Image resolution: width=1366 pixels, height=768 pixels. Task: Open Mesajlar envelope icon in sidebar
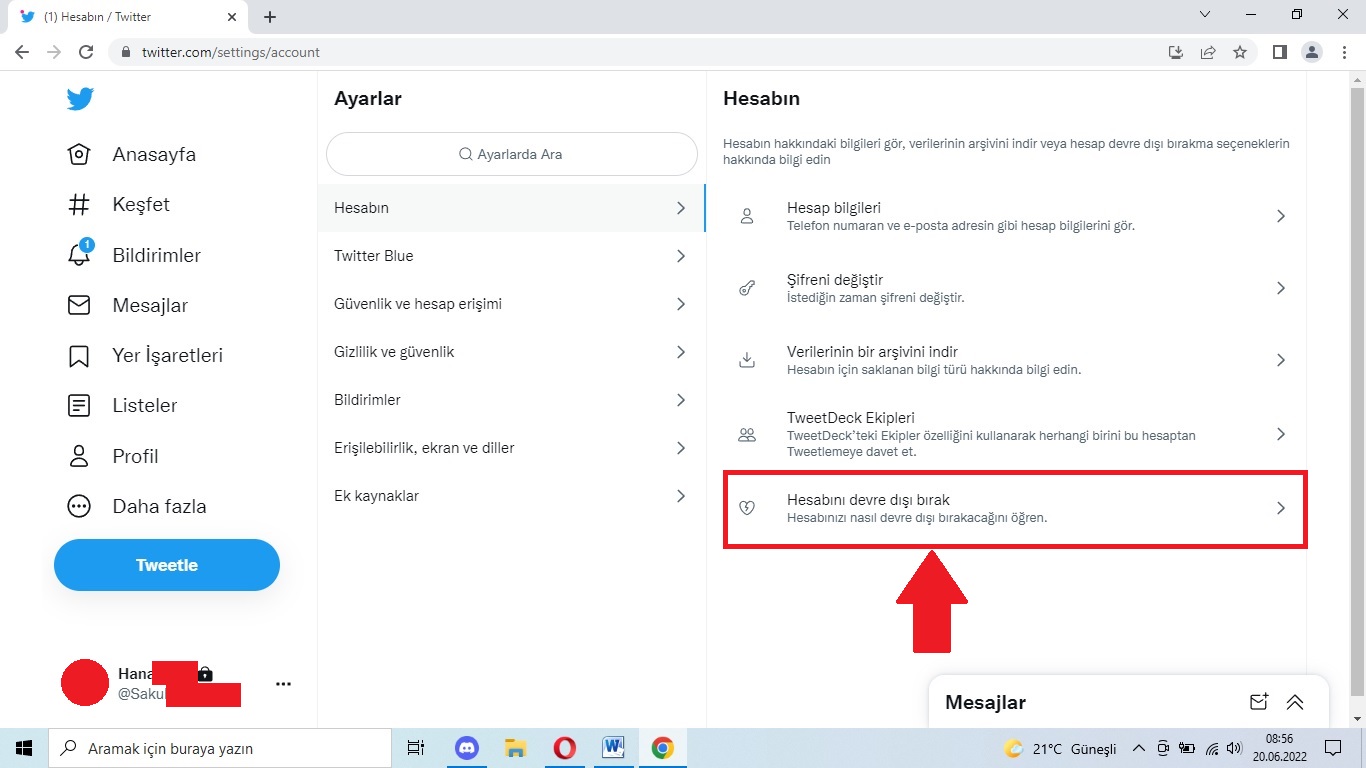click(79, 305)
